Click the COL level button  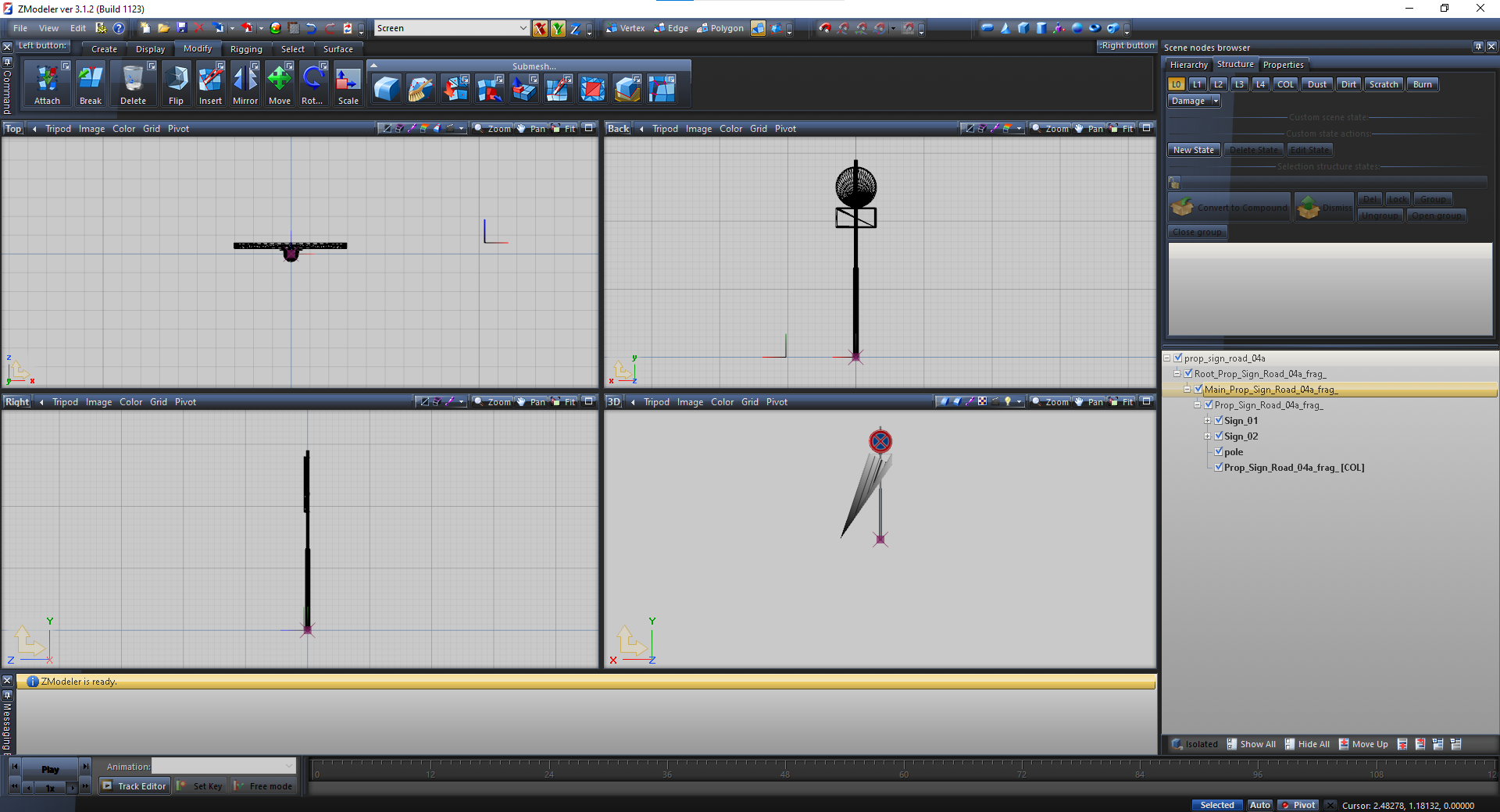pos(1286,84)
